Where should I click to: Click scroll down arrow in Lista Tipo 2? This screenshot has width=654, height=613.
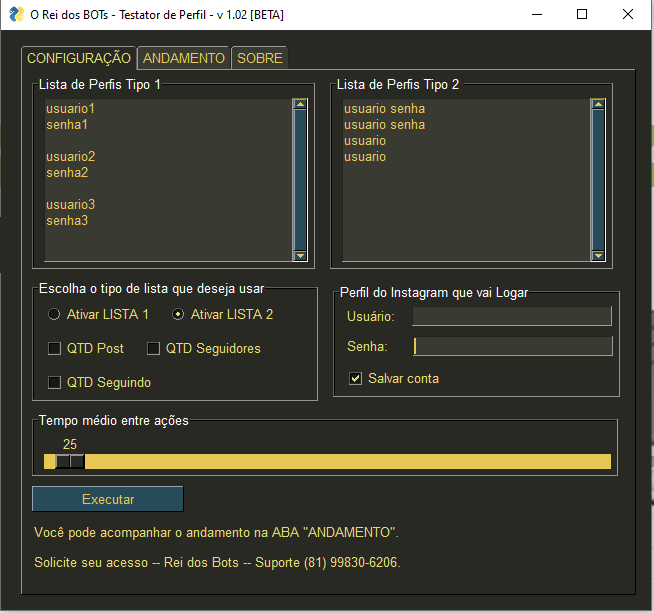tap(598, 256)
